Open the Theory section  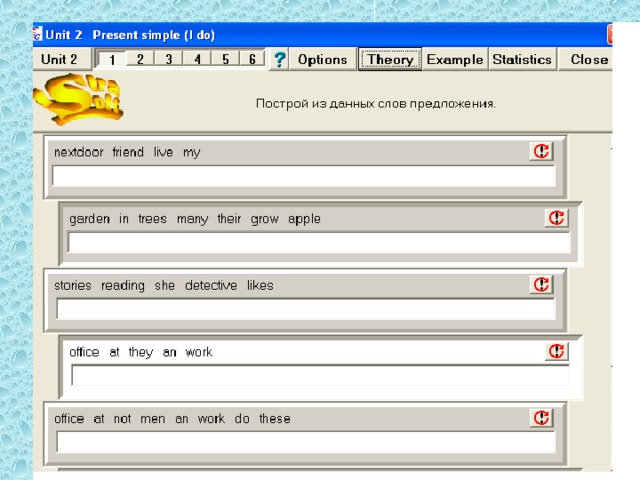390,60
